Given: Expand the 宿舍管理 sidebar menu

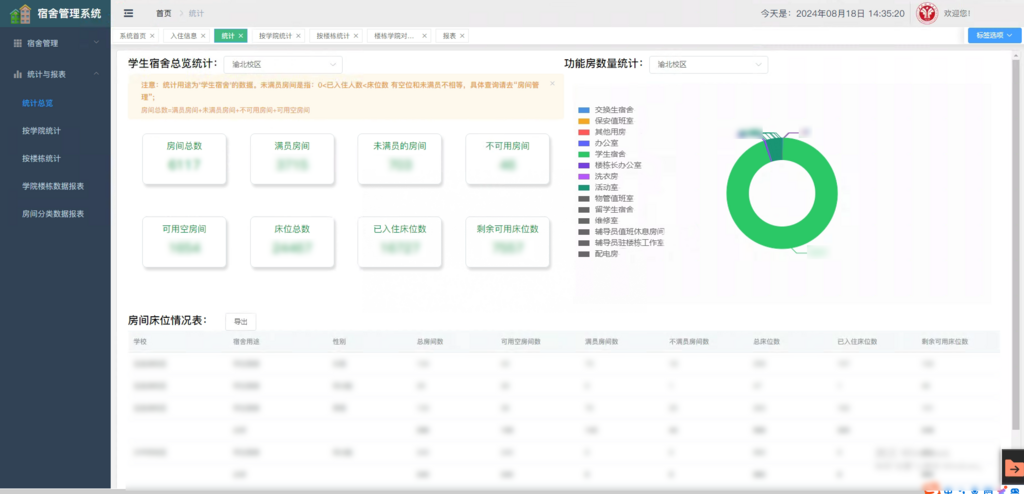Looking at the screenshot, I should click(x=55, y=43).
